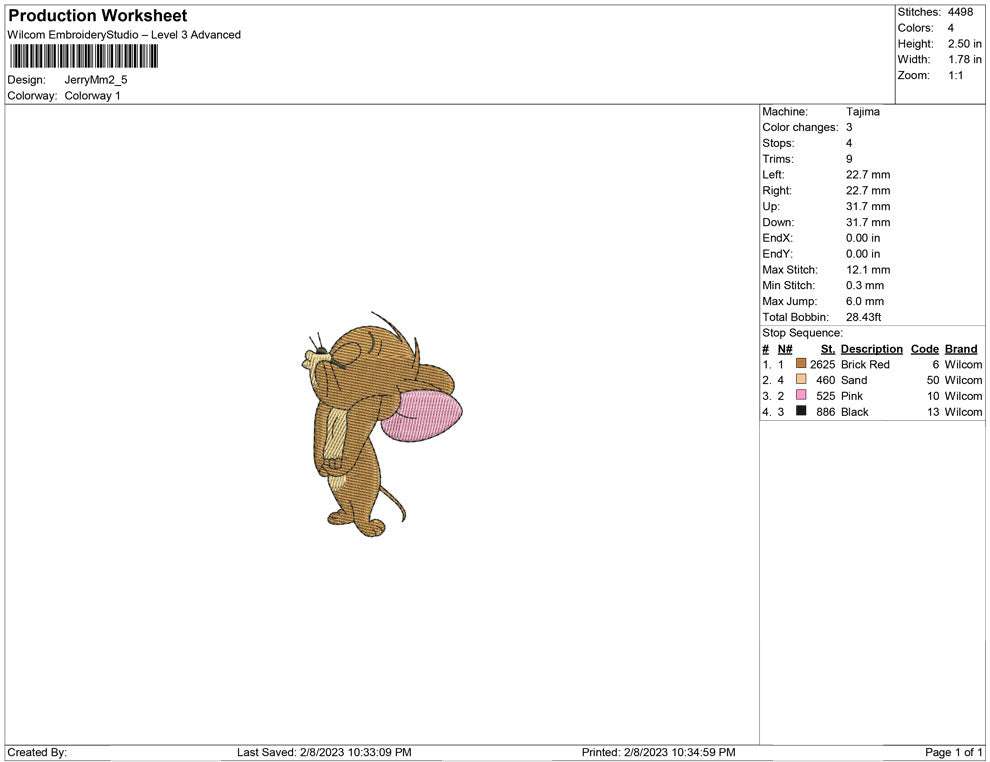Viewport: 990px width, 762px height.
Task: Click the Left value 22.7 mm
Action: (868, 175)
